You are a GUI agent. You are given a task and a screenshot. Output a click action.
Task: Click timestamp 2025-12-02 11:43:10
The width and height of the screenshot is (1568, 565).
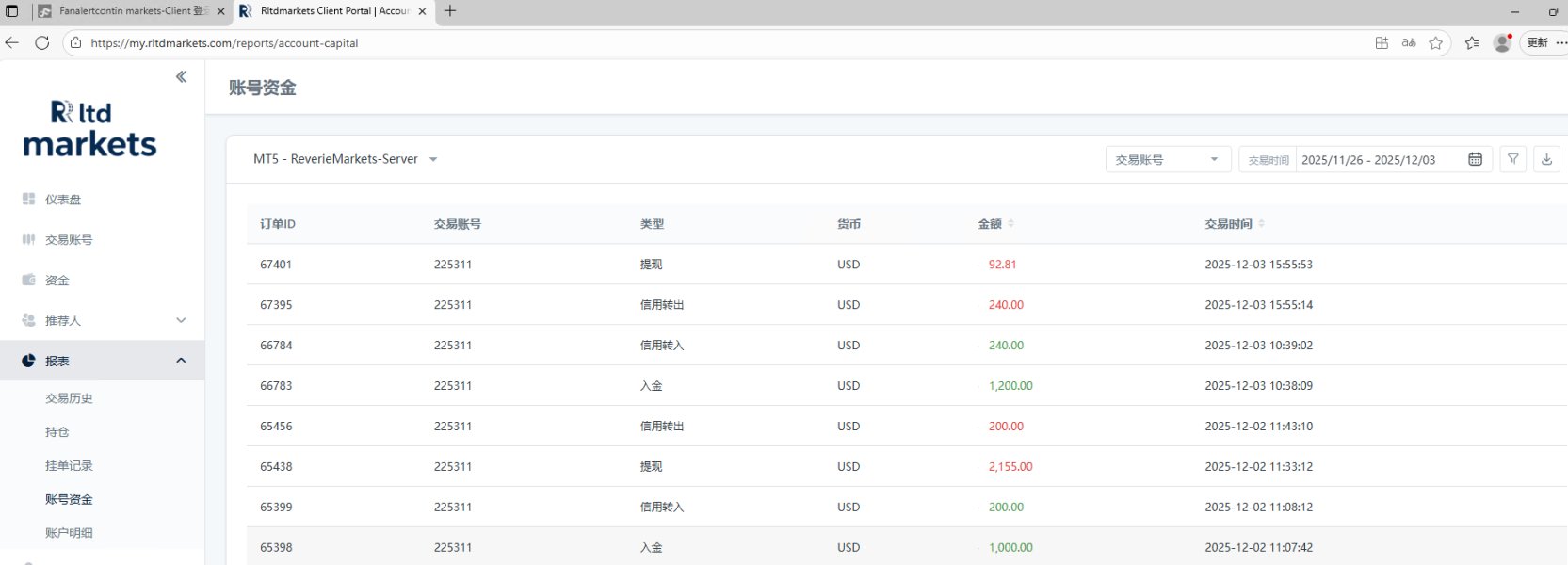[1258, 427]
